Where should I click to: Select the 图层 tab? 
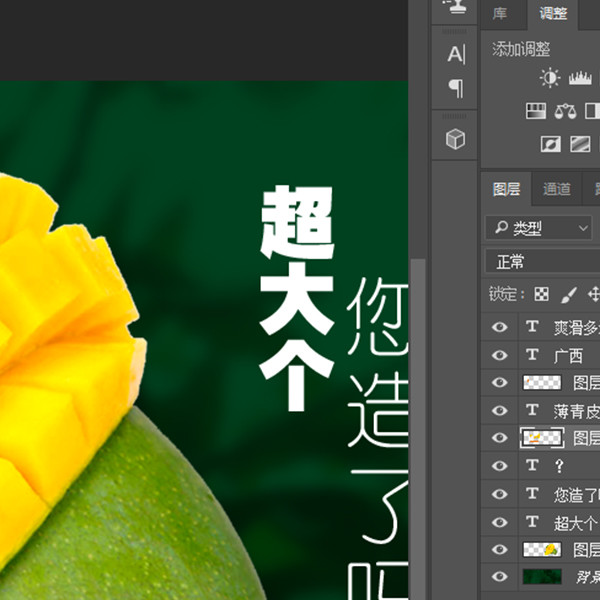506,189
